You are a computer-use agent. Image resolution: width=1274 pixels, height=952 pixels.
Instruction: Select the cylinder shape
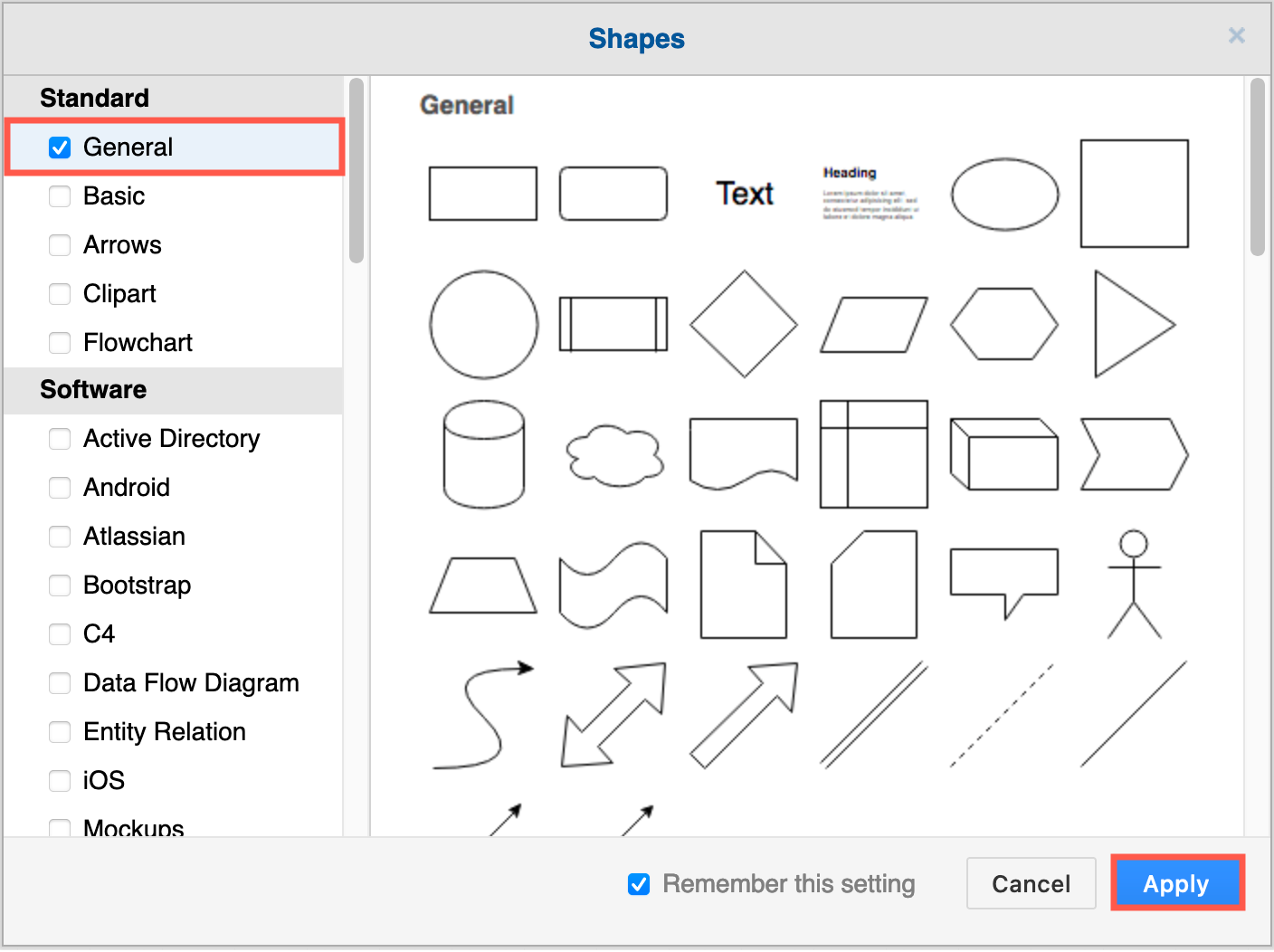(x=484, y=454)
